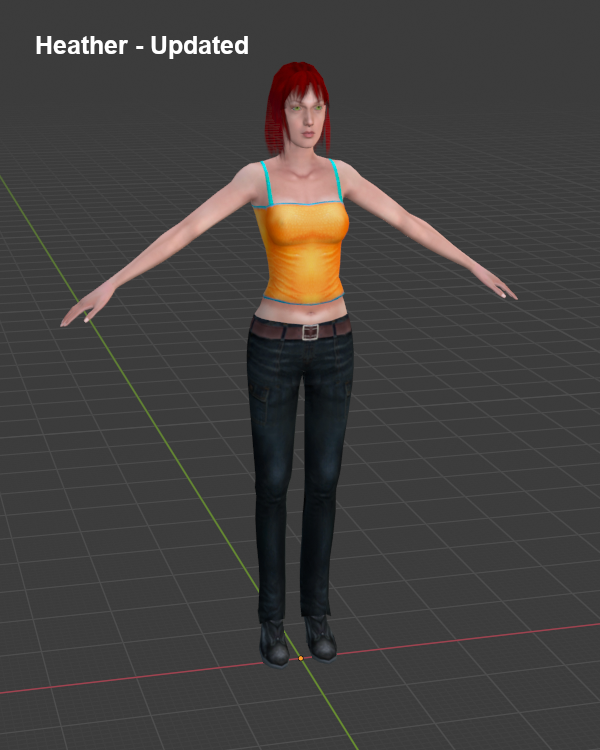Viewport: 600px width, 750px height.
Task: Click the orange object origin point between feet
Action: tap(300, 658)
